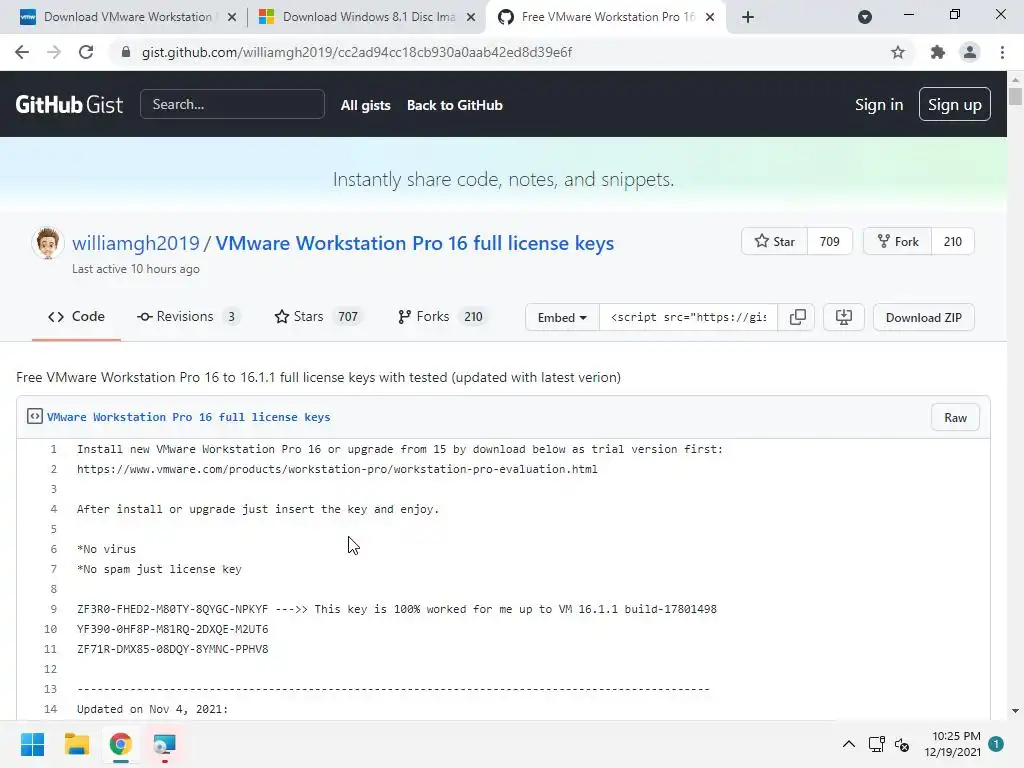Screen dimensions: 1024x768
Task: Open williamgh2019 profile link
Action: click(x=136, y=243)
